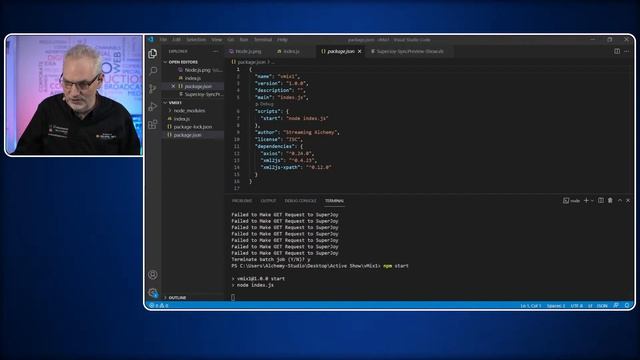Select the Terminal panel tab
This screenshot has height=360, width=640.
point(334,201)
